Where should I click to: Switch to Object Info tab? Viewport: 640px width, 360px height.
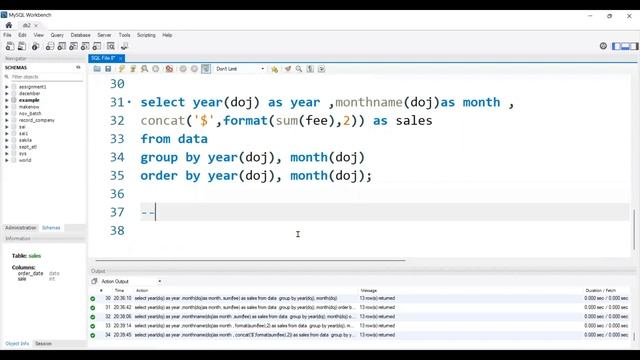(x=17, y=344)
